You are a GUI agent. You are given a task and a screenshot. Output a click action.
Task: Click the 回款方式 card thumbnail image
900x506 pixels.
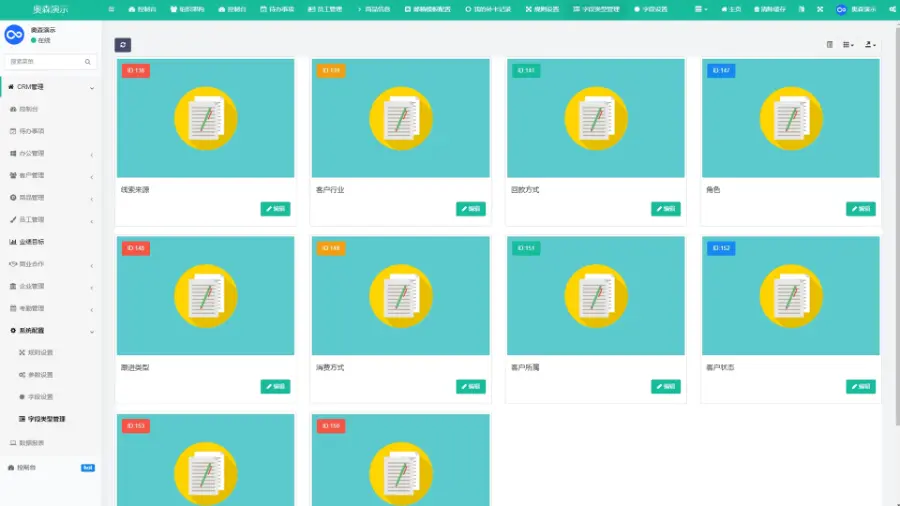coord(596,118)
